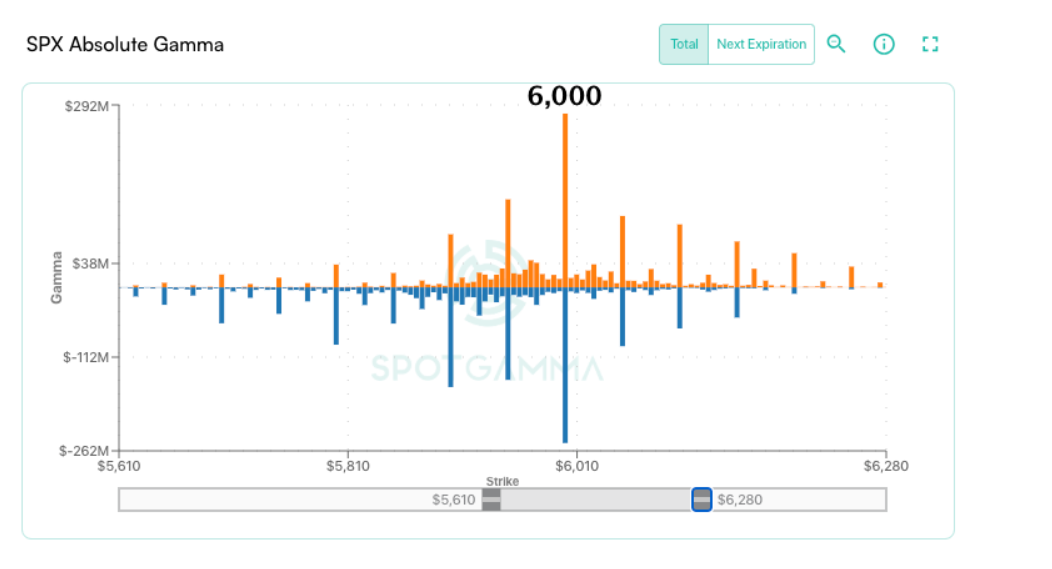Click the $6,280 x-axis tick label
The height and width of the screenshot is (569, 1052).
(x=886, y=466)
